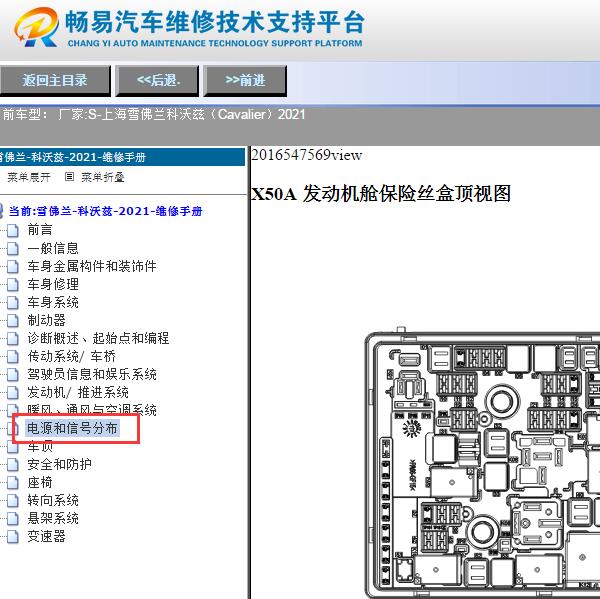The width and height of the screenshot is (600, 599).
Task: Open the 安全和防护 chapter
Action: (59, 464)
